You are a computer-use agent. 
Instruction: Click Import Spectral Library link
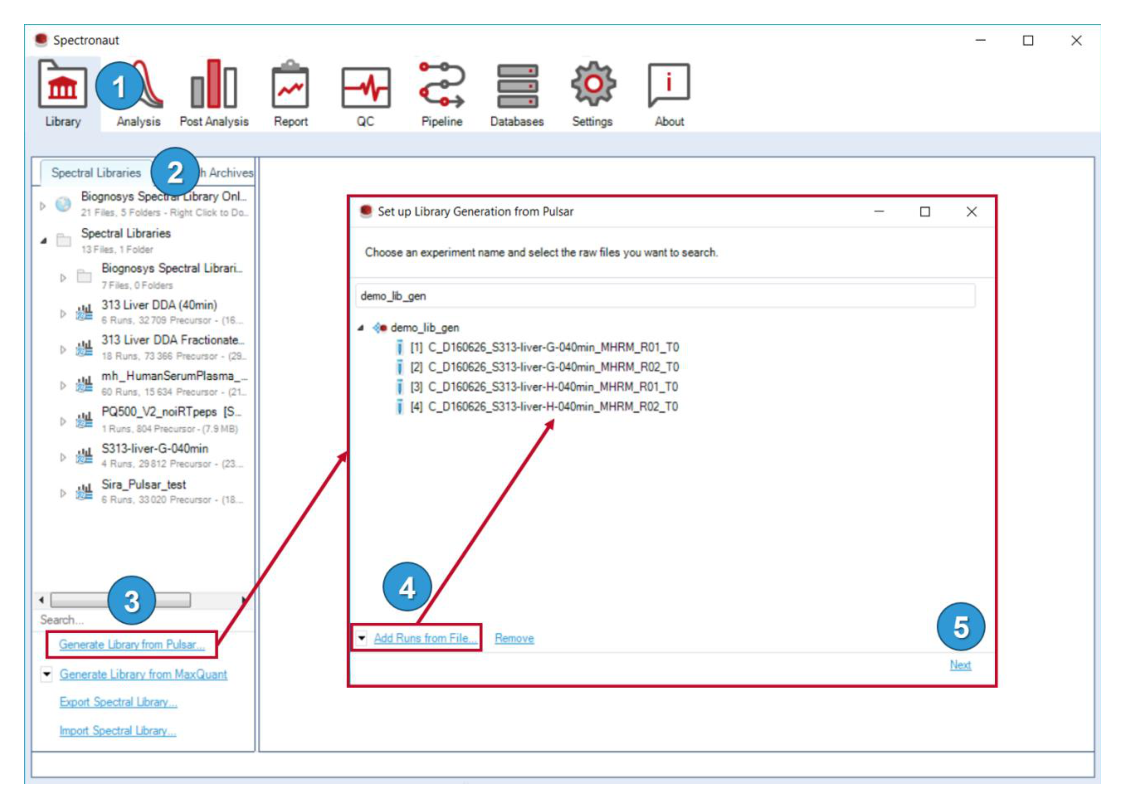pyautogui.click(x=118, y=730)
